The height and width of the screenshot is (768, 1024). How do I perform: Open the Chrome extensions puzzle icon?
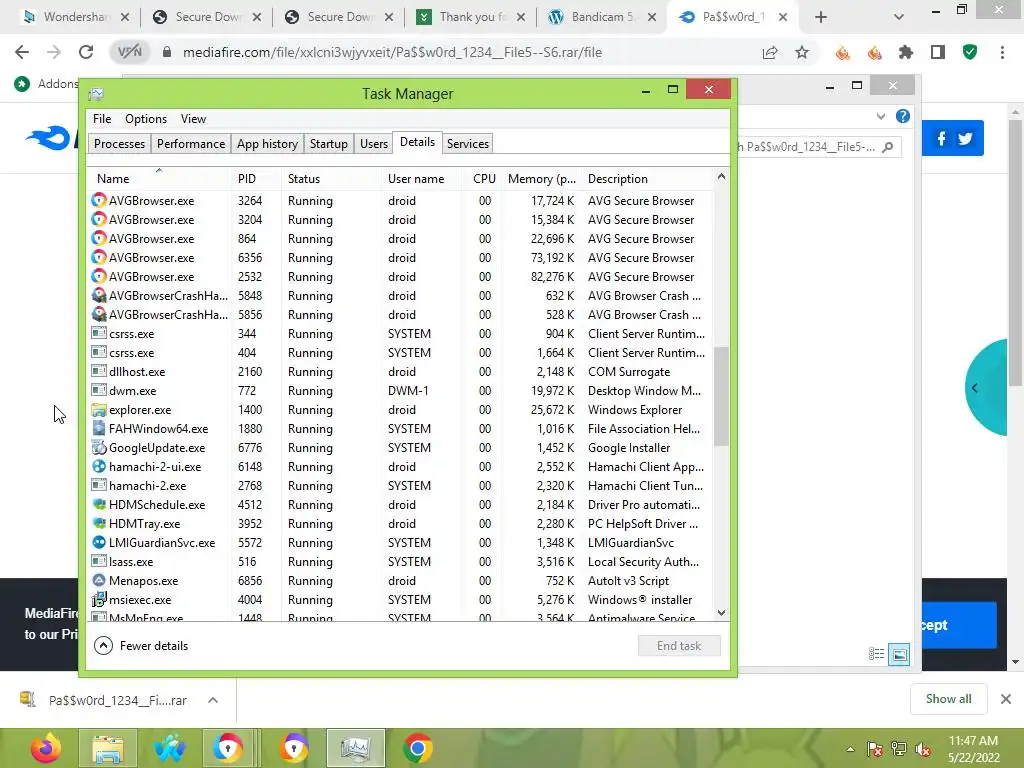coord(906,52)
